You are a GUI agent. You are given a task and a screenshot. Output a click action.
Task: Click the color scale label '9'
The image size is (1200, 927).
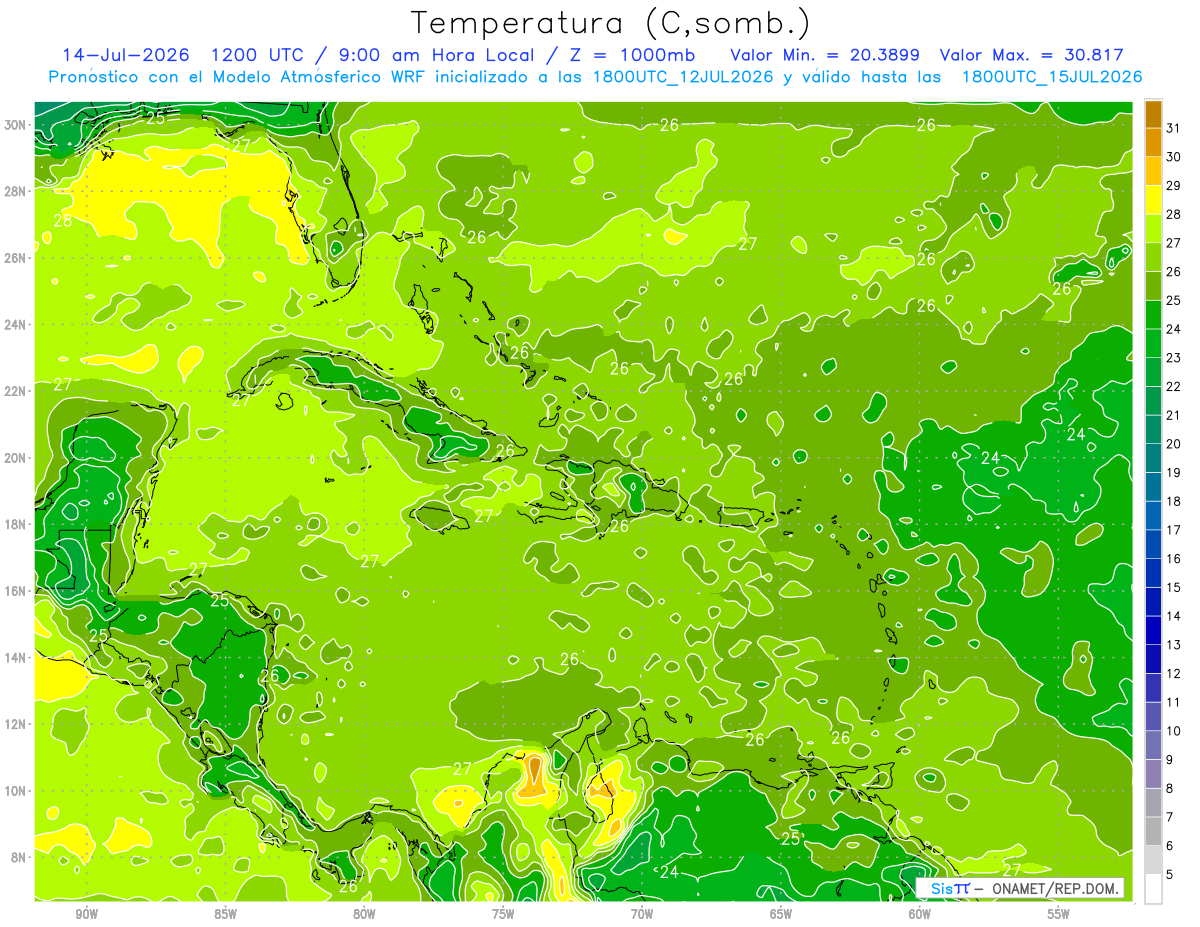1170,760
